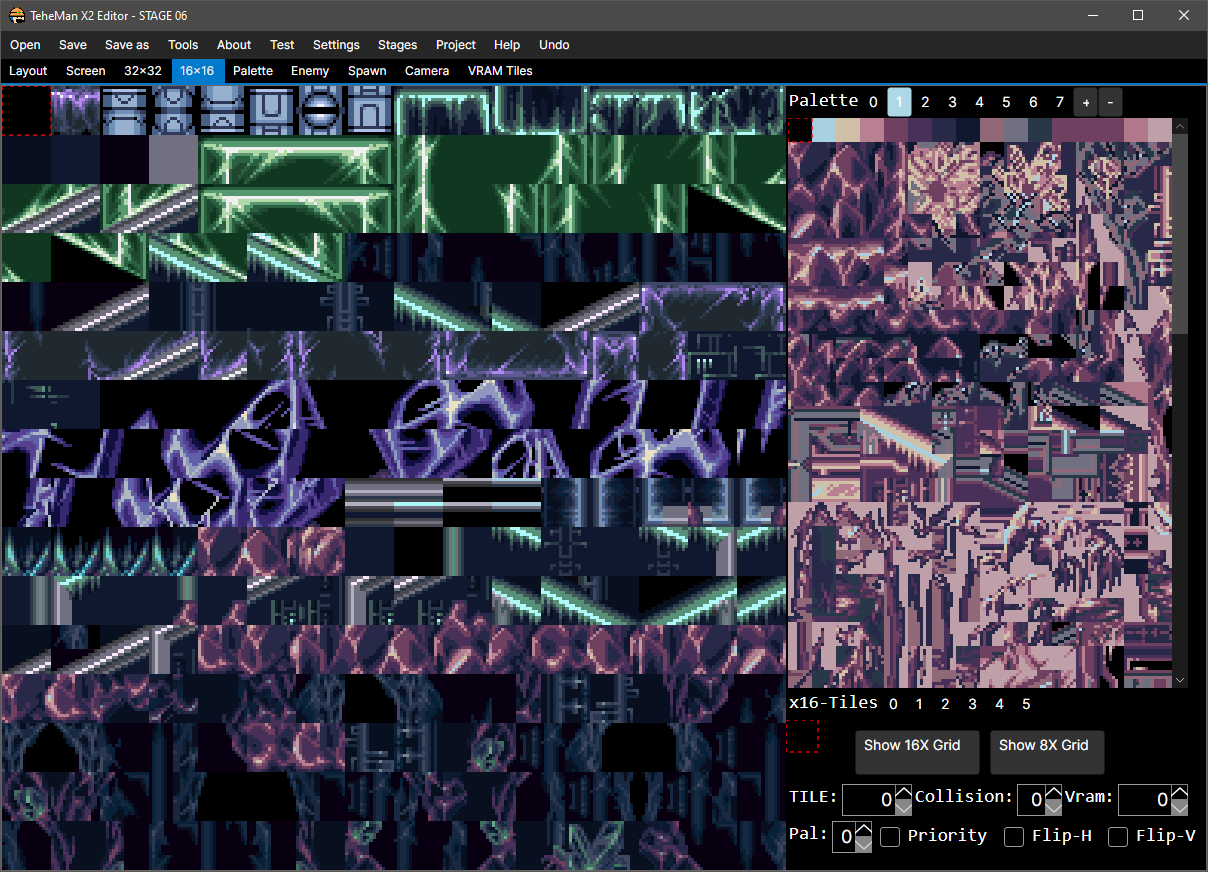Image resolution: width=1208 pixels, height=872 pixels.
Task: Select palette number 3
Action: tap(952, 102)
